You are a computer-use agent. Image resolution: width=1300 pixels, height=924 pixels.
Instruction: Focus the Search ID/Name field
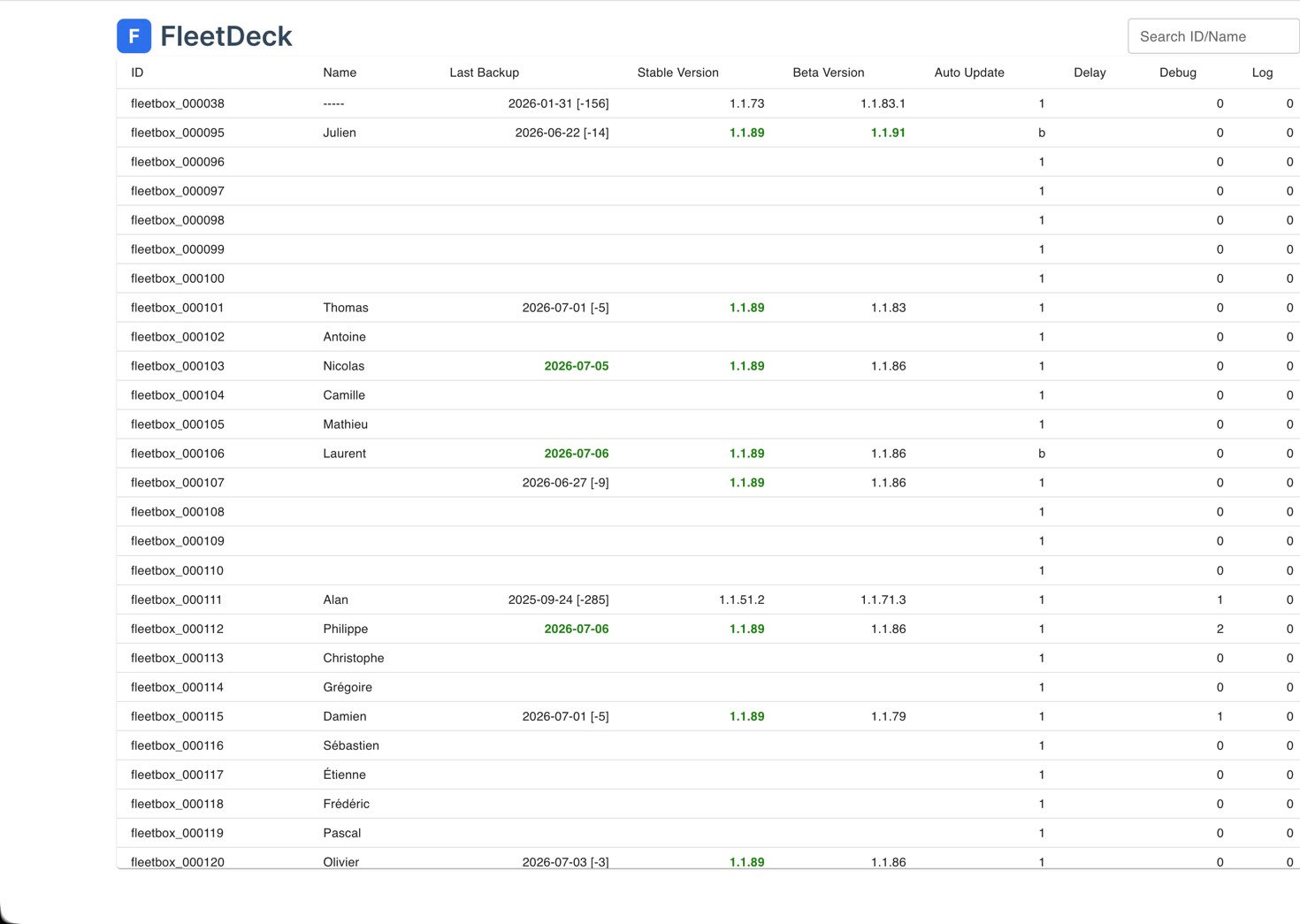tap(1213, 36)
